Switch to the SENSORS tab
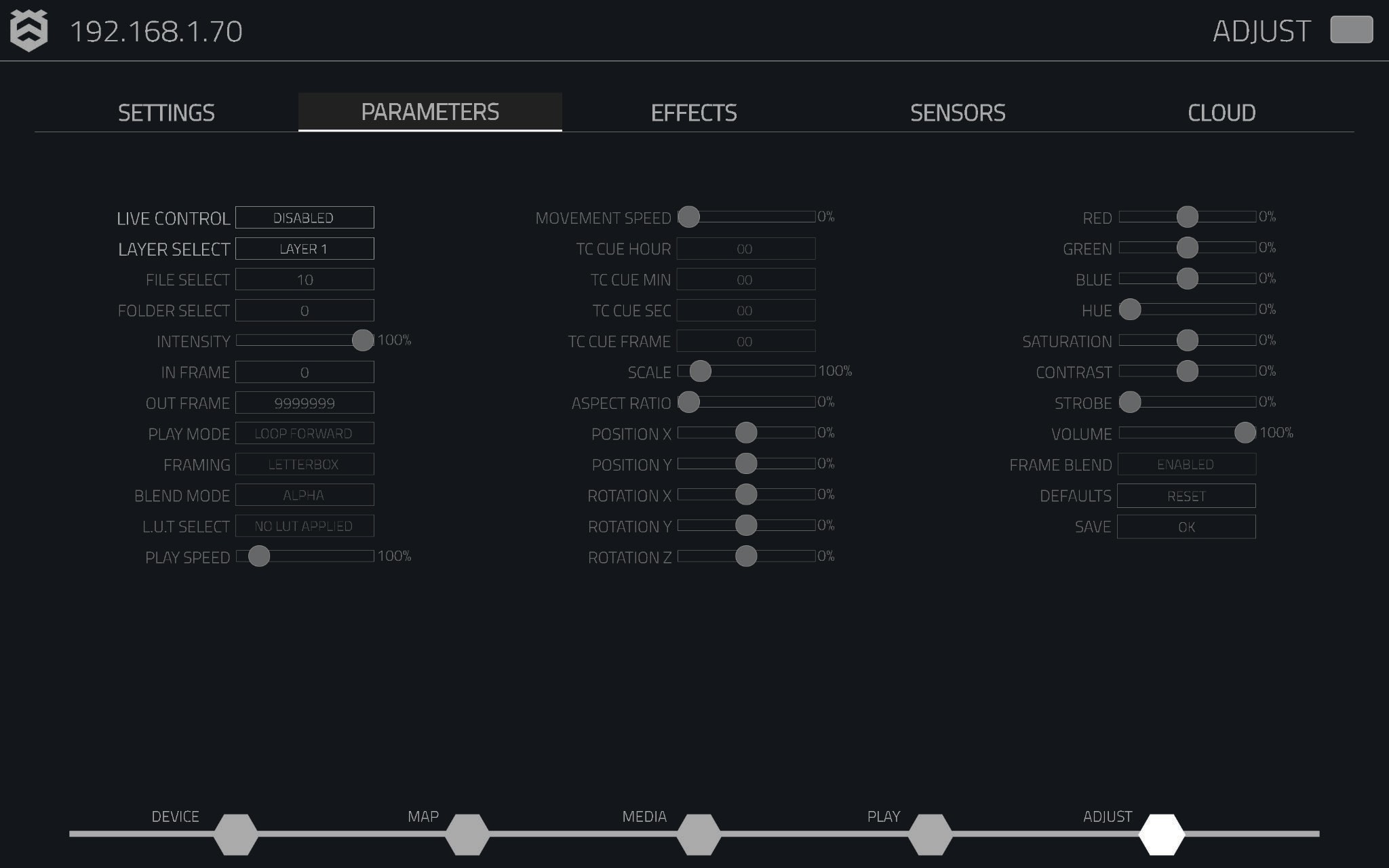The image size is (1389, 868). [x=958, y=112]
